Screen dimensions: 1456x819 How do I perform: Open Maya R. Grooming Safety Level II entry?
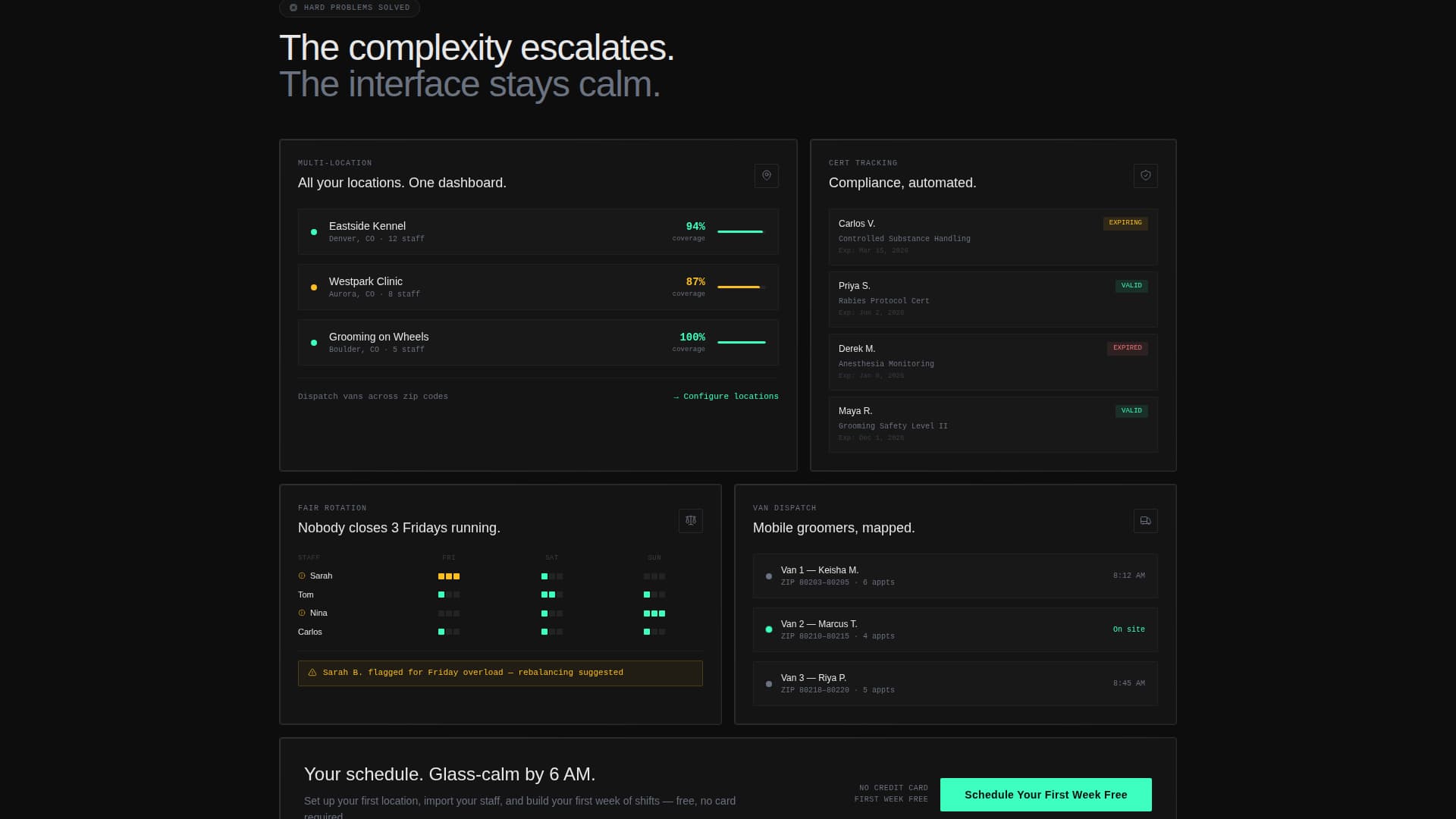993,425
